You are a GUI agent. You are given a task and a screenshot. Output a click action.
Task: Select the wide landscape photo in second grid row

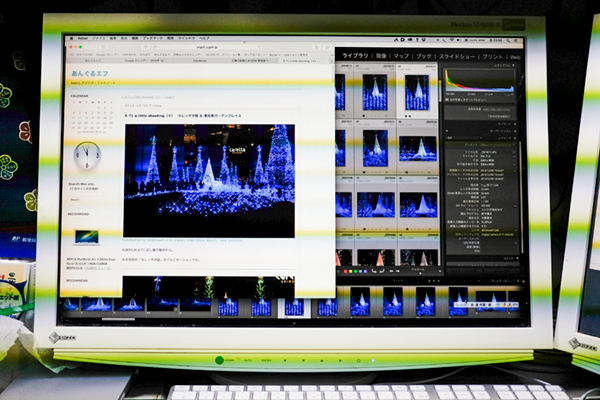pyautogui.click(x=418, y=149)
